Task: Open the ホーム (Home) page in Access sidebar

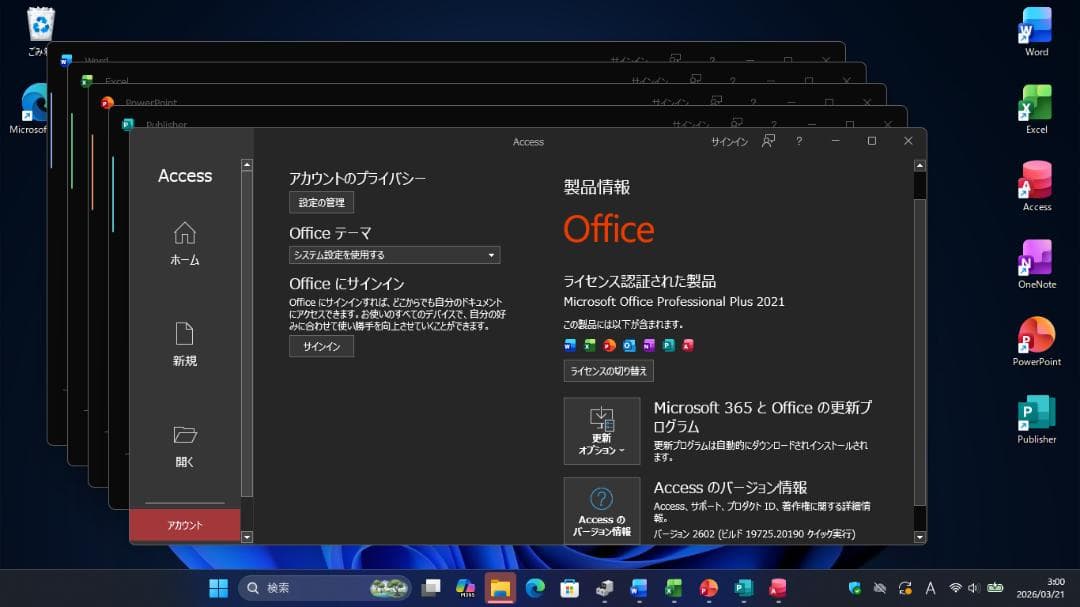Action: coord(185,243)
